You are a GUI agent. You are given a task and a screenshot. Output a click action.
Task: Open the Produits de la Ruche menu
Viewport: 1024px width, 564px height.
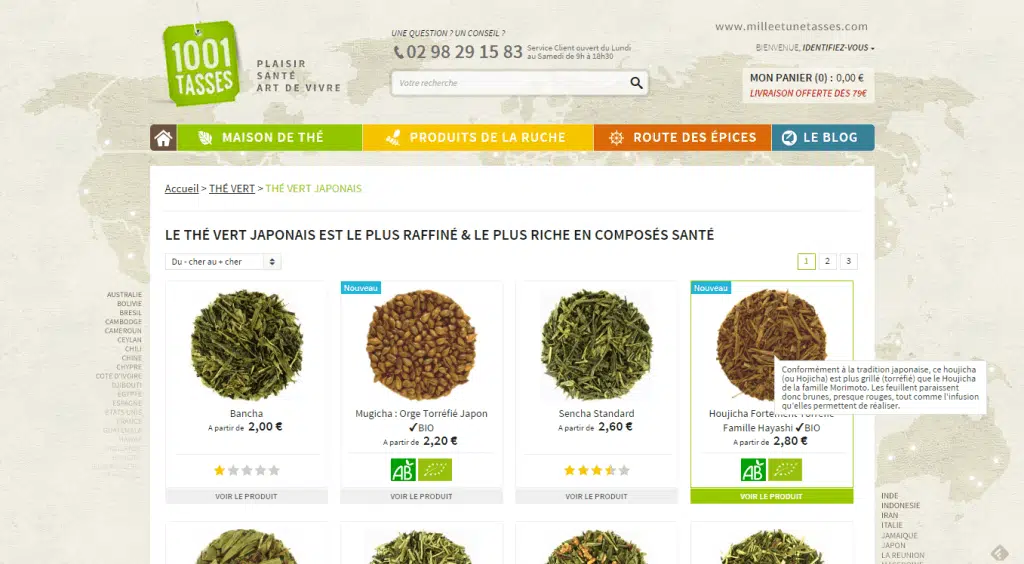tap(478, 138)
